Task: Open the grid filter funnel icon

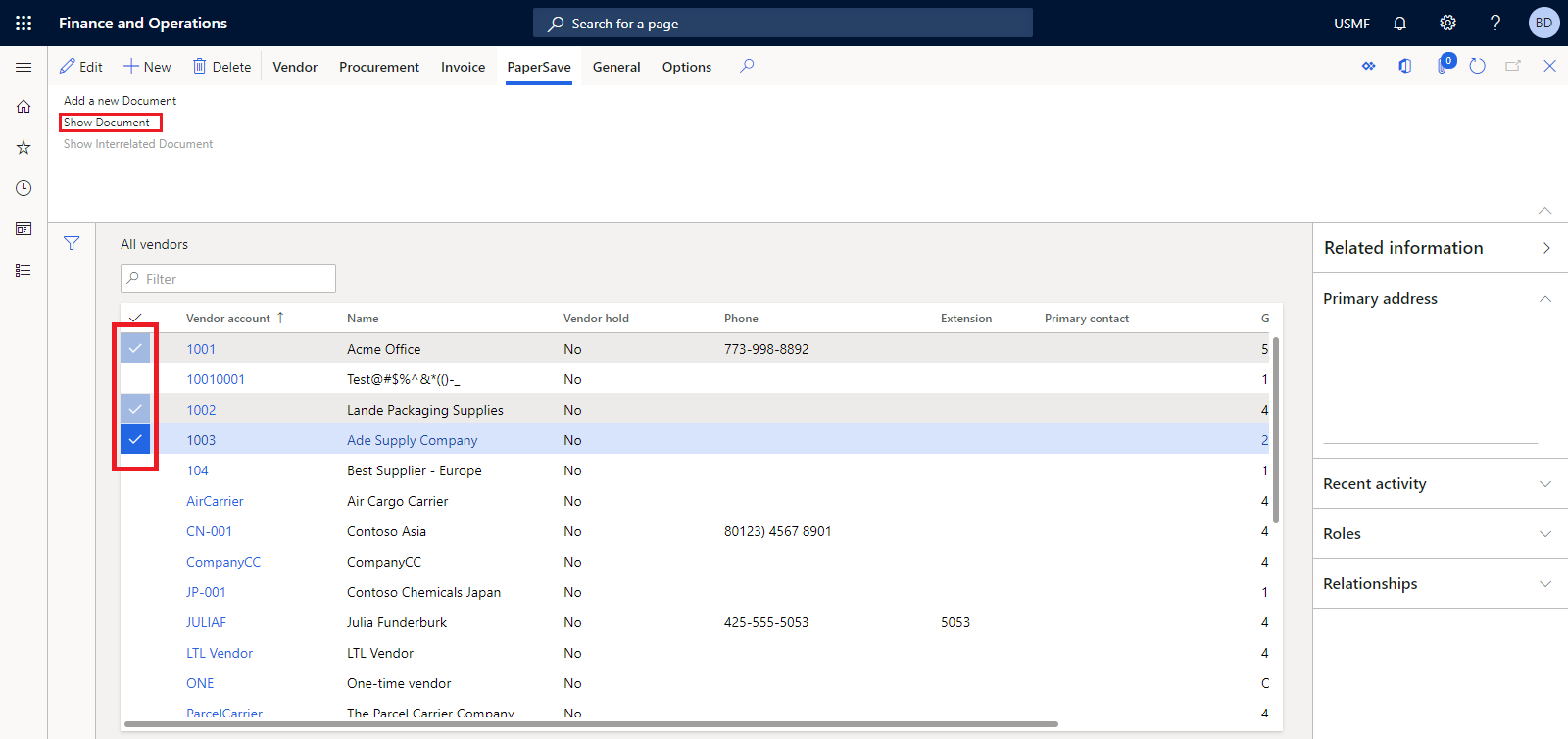Action: click(72, 243)
